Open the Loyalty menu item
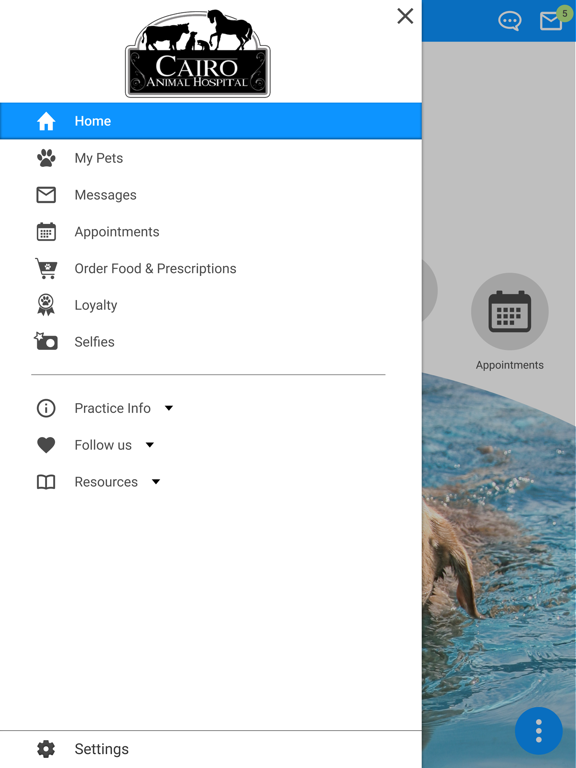Viewport: 576px width, 768px height. [x=96, y=305]
